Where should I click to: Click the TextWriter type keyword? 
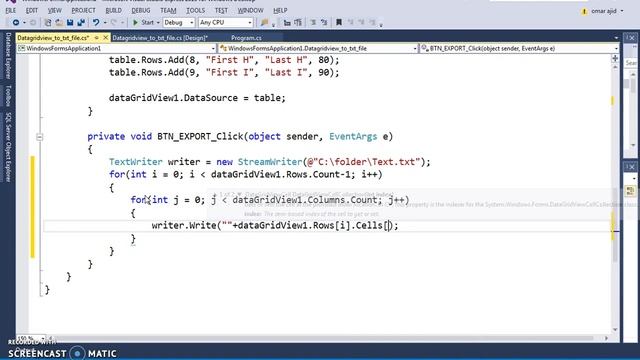click(x=136, y=162)
